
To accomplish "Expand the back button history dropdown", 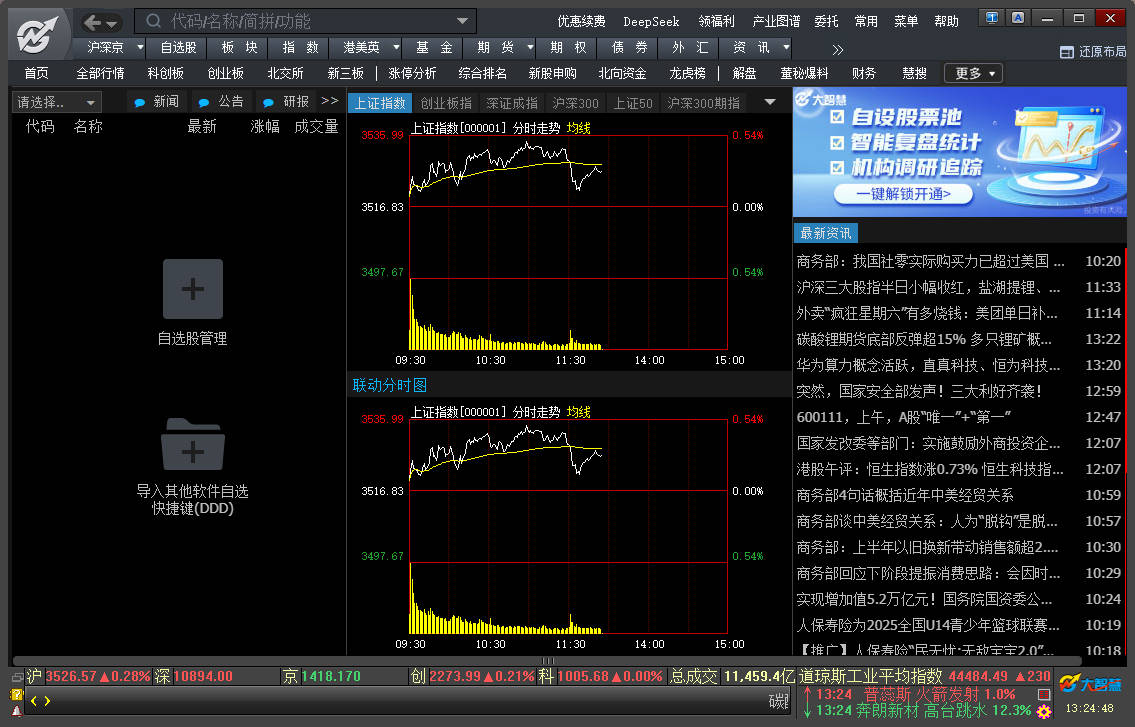I will [x=111, y=24].
